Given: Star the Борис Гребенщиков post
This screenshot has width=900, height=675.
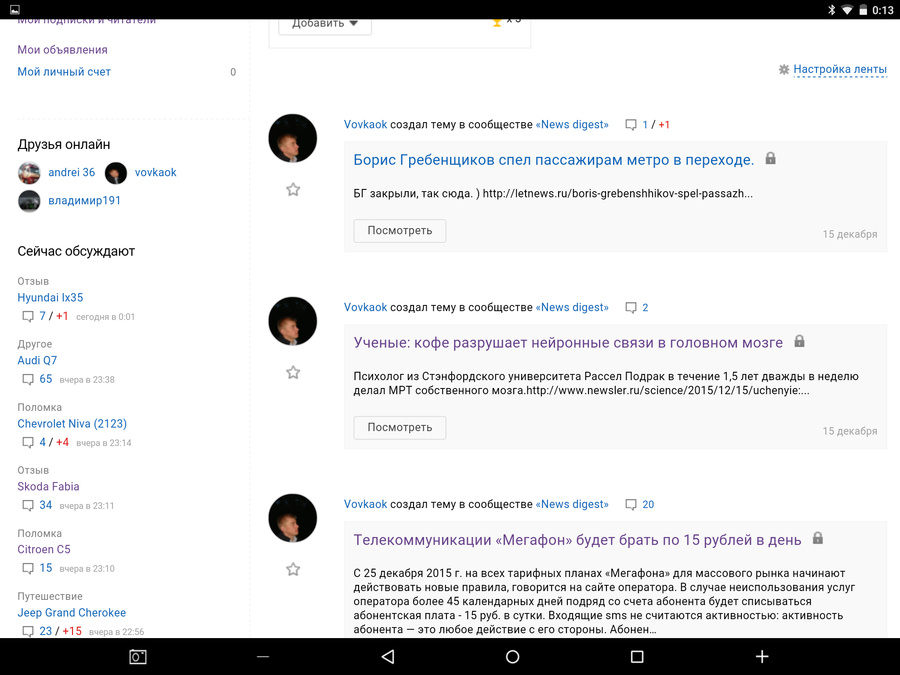Looking at the screenshot, I should point(293,189).
